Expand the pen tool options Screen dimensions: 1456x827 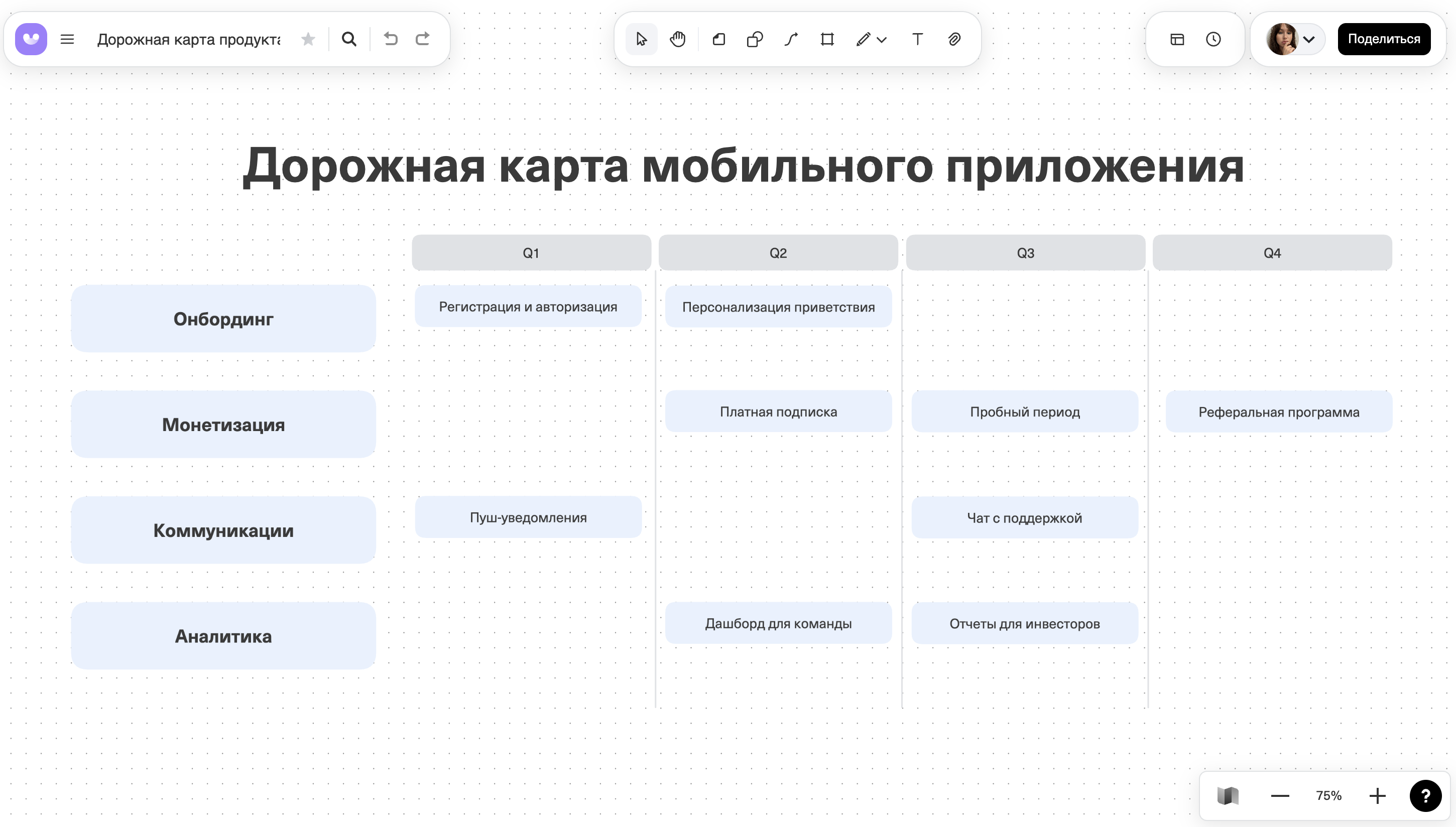881,39
